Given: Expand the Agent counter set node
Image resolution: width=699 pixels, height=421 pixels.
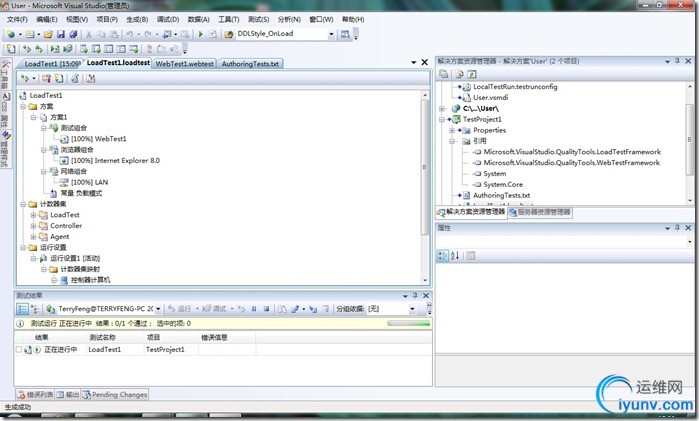Looking at the screenshot, I should click(33, 236).
